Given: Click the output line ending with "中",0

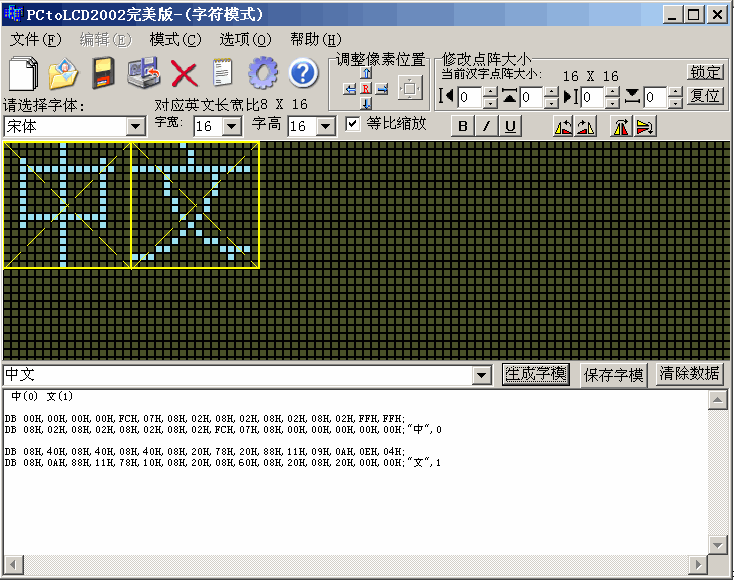Looking at the screenshot, I should [223, 429].
